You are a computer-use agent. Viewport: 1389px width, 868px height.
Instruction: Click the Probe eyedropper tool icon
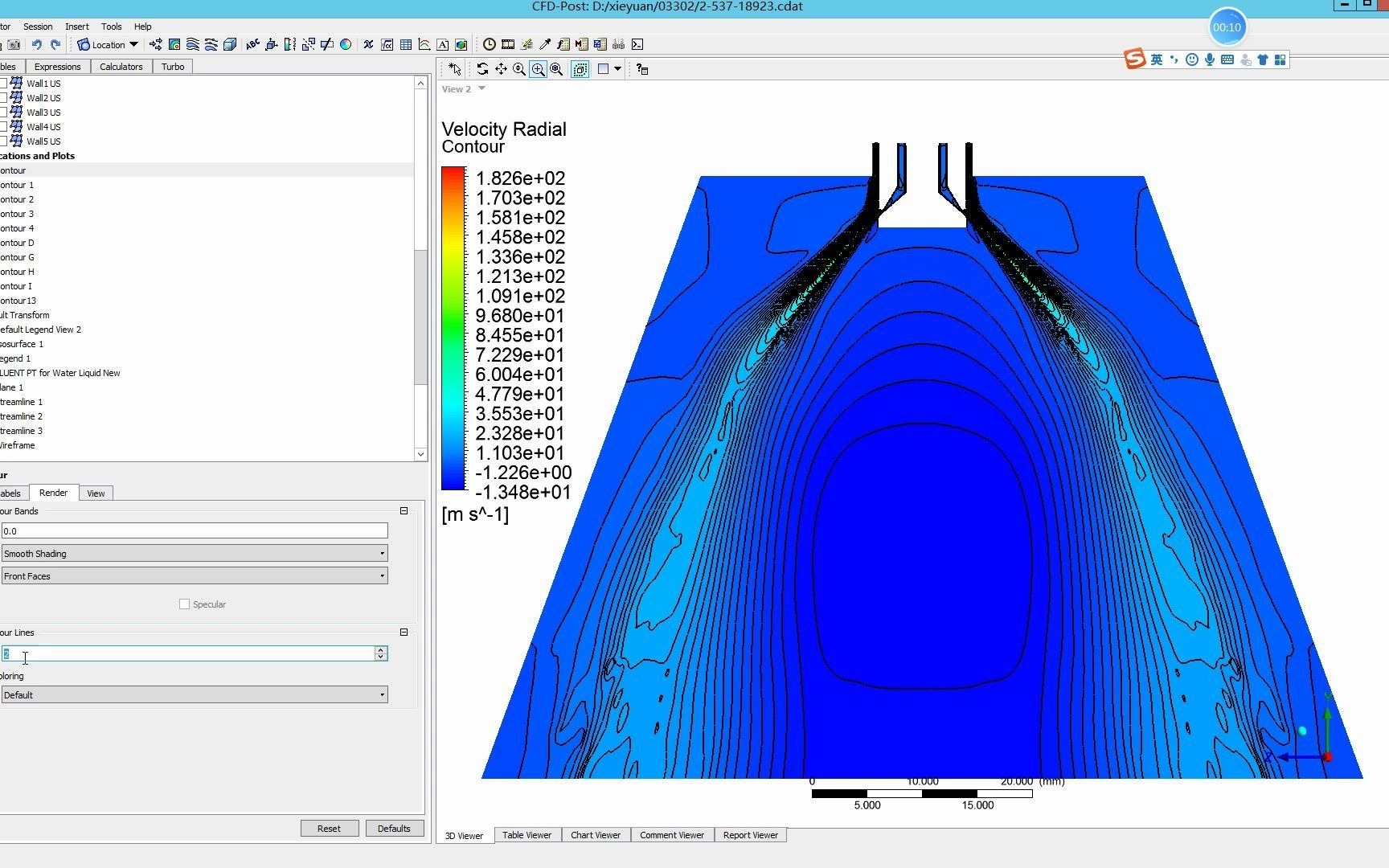pos(545,44)
